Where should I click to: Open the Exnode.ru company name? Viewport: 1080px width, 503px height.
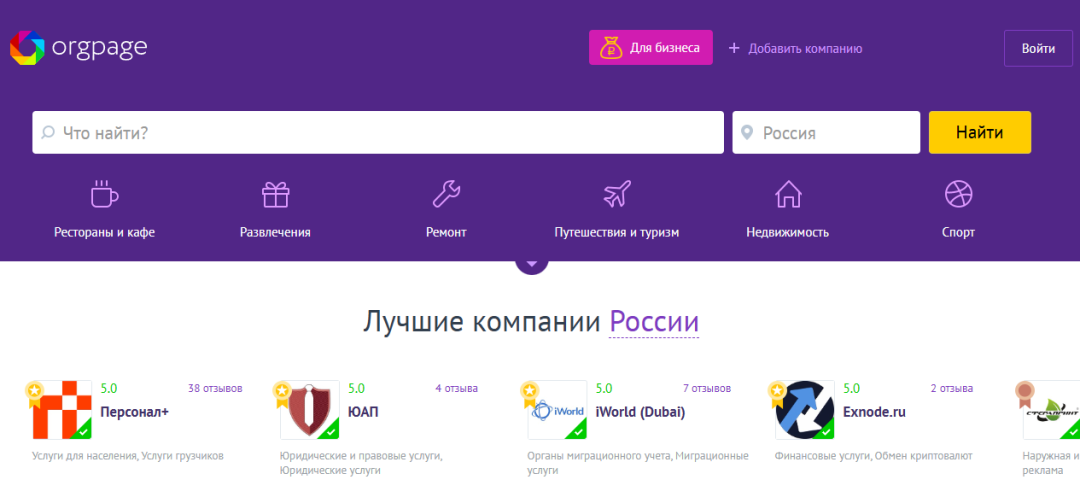click(x=874, y=412)
